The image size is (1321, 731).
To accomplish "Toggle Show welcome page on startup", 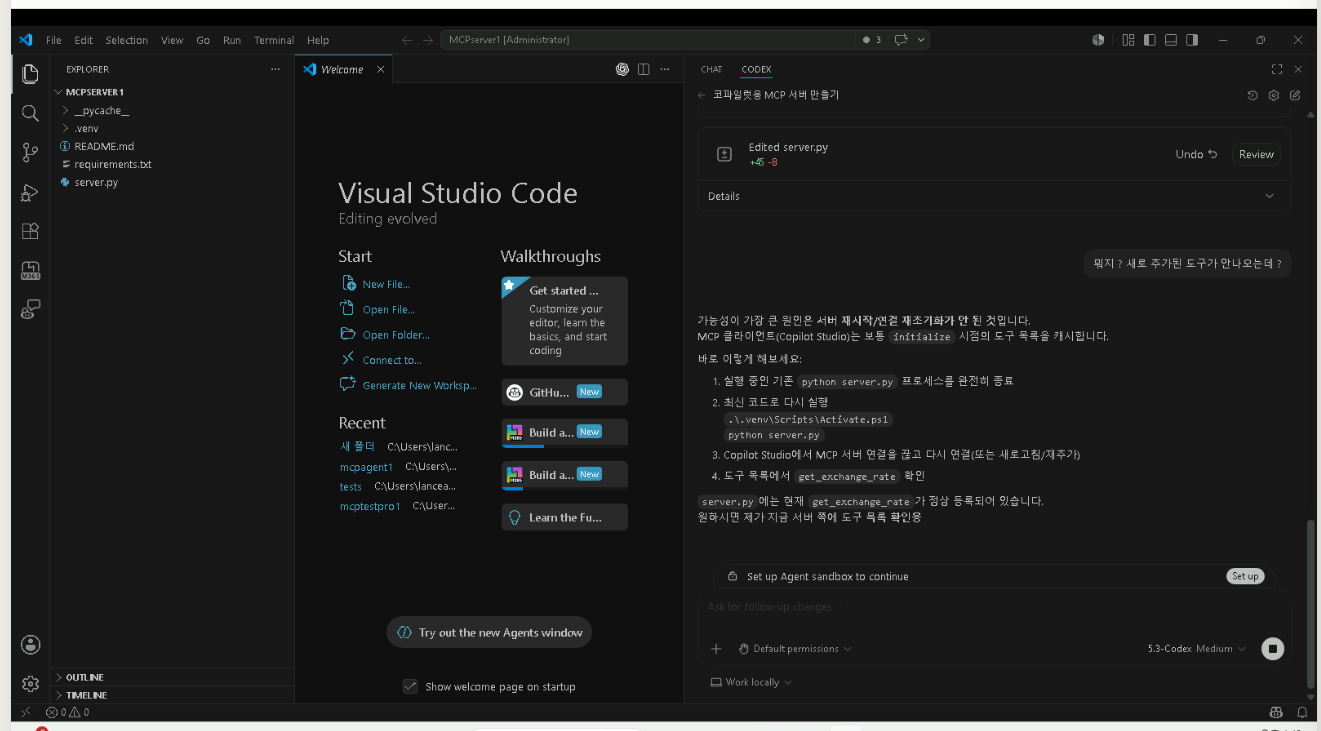I will pos(409,686).
